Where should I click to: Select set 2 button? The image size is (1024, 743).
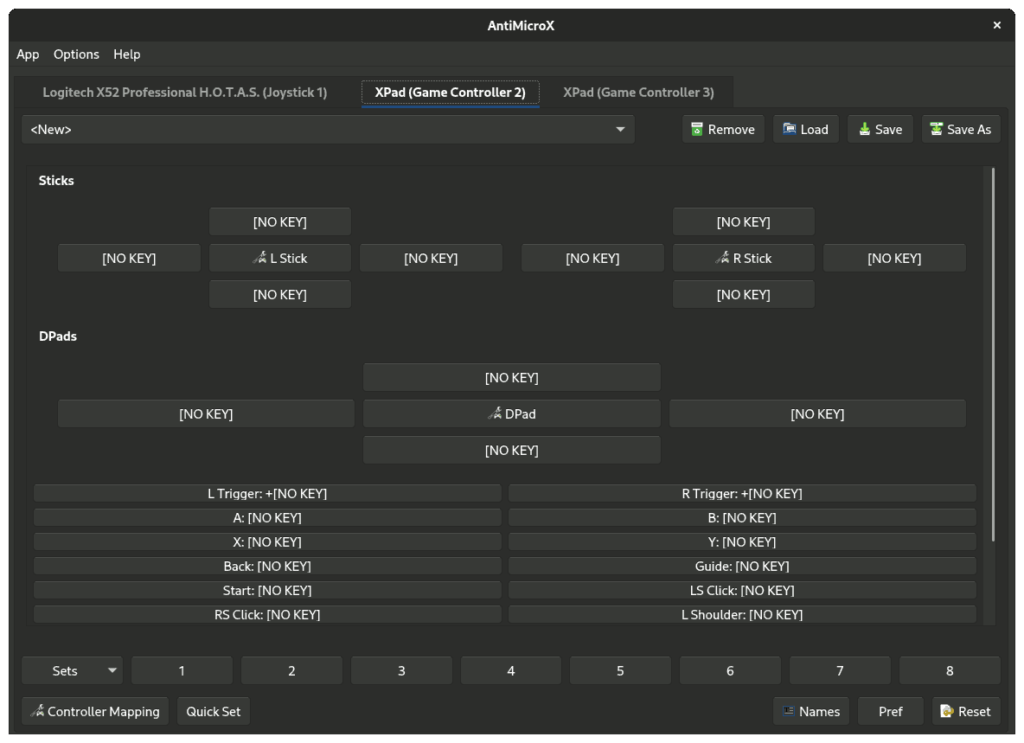pos(291,671)
